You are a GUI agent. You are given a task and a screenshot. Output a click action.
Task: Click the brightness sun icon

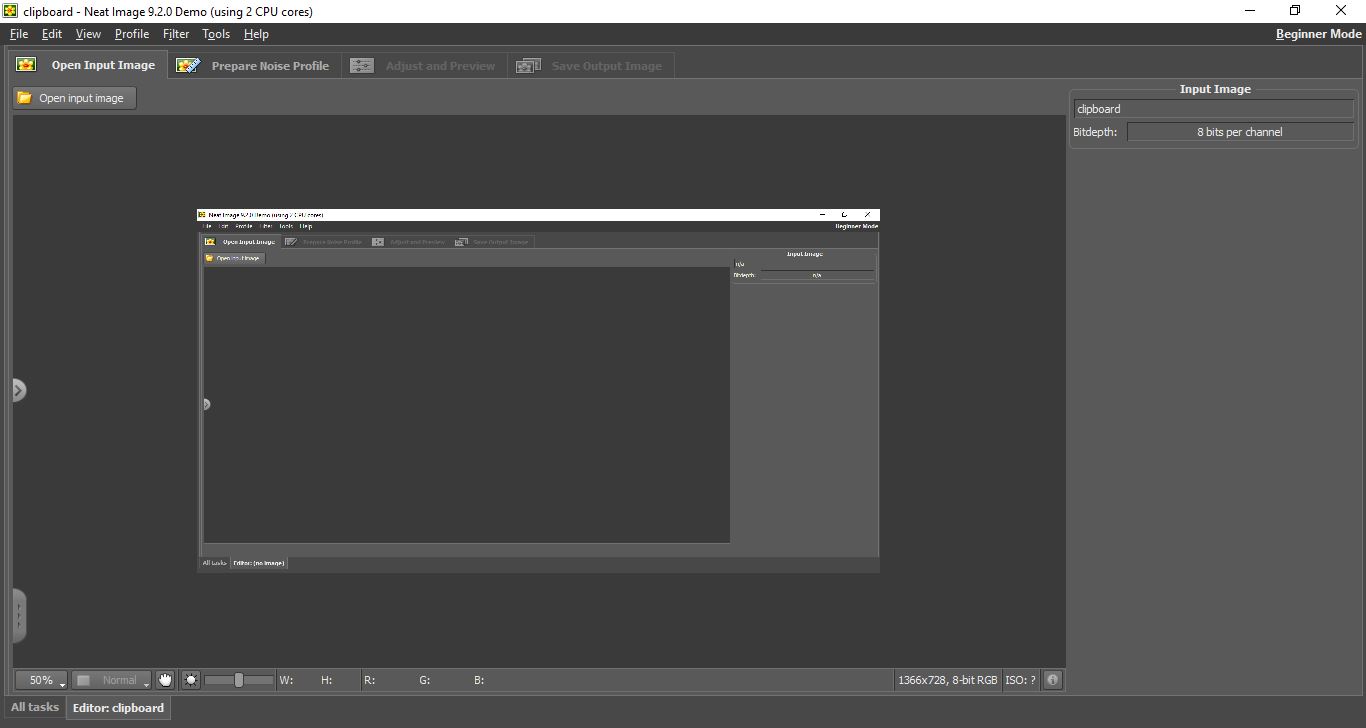[191, 680]
